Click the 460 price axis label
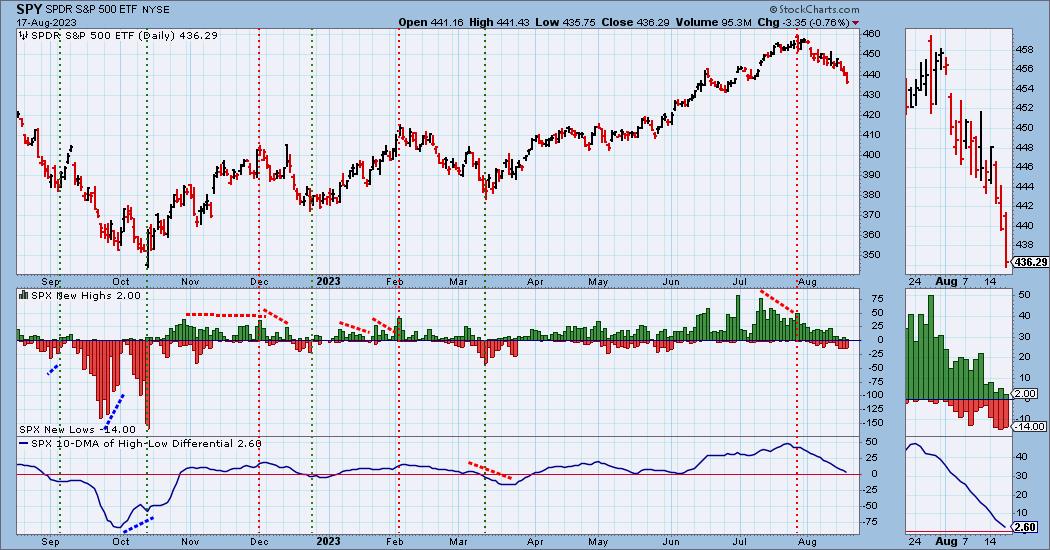Viewport: 1050px width, 550px height. point(871,33)
